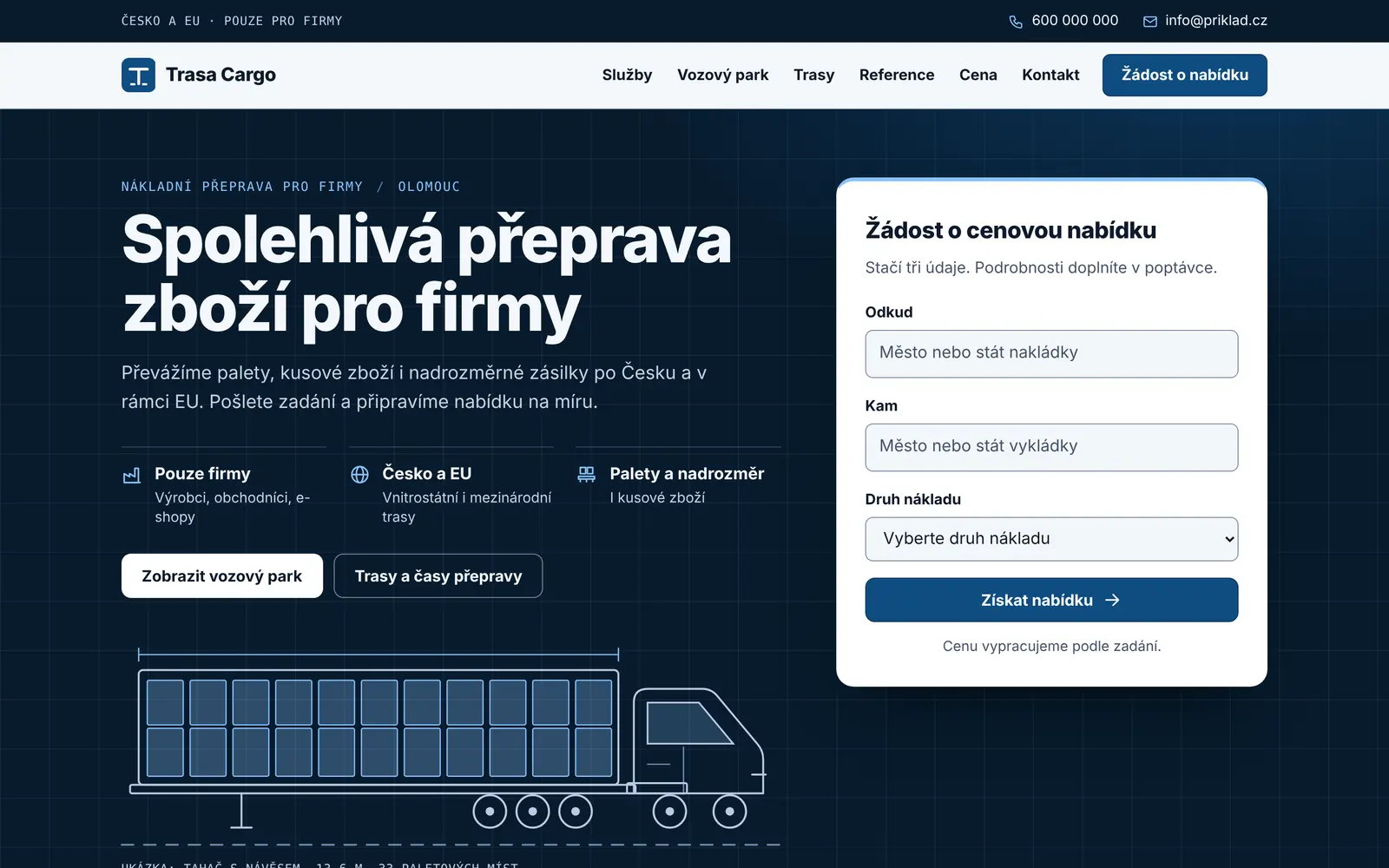Click the Trasa Cargo brand name
The height and width of the screenshot is (868, 1389).
221,75
